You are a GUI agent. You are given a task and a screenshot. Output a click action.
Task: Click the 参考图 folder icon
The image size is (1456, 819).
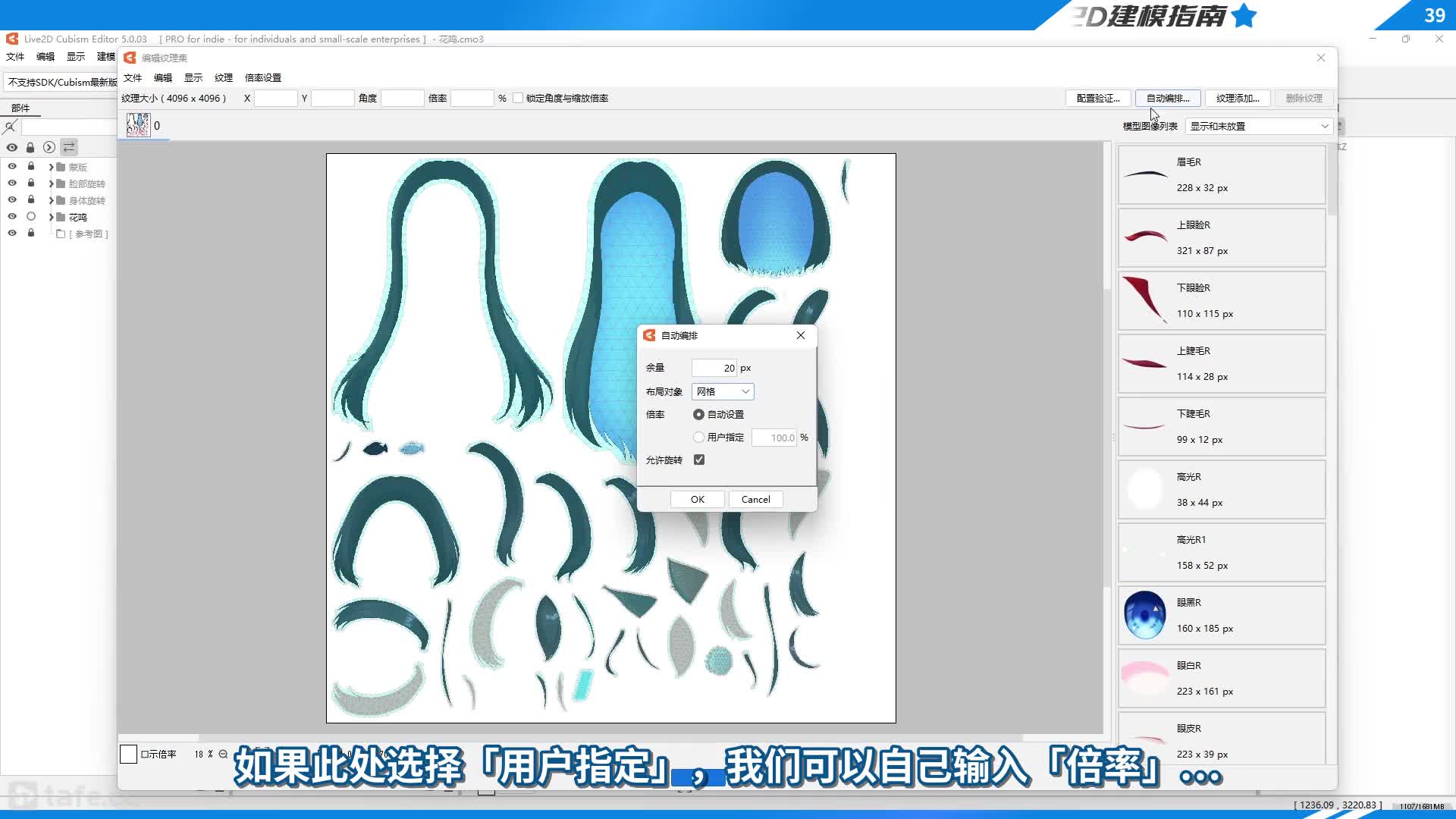(61, 234)
